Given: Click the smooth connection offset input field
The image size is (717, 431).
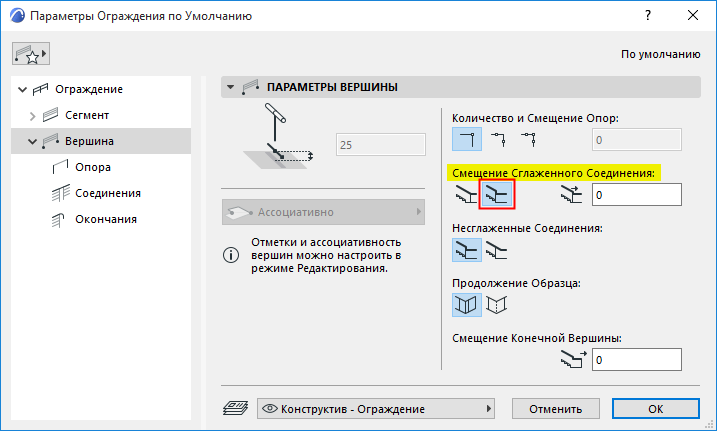Looking at the screenshot, I should [x=636, y=194].
